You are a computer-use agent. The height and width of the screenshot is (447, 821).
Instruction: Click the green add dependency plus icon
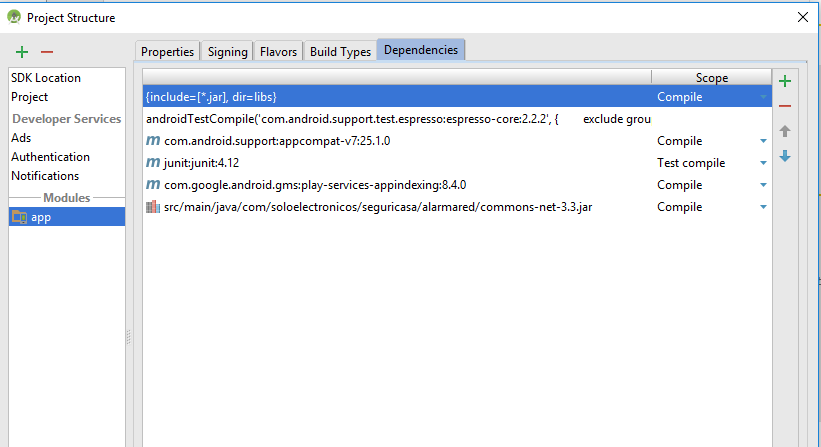785,82
